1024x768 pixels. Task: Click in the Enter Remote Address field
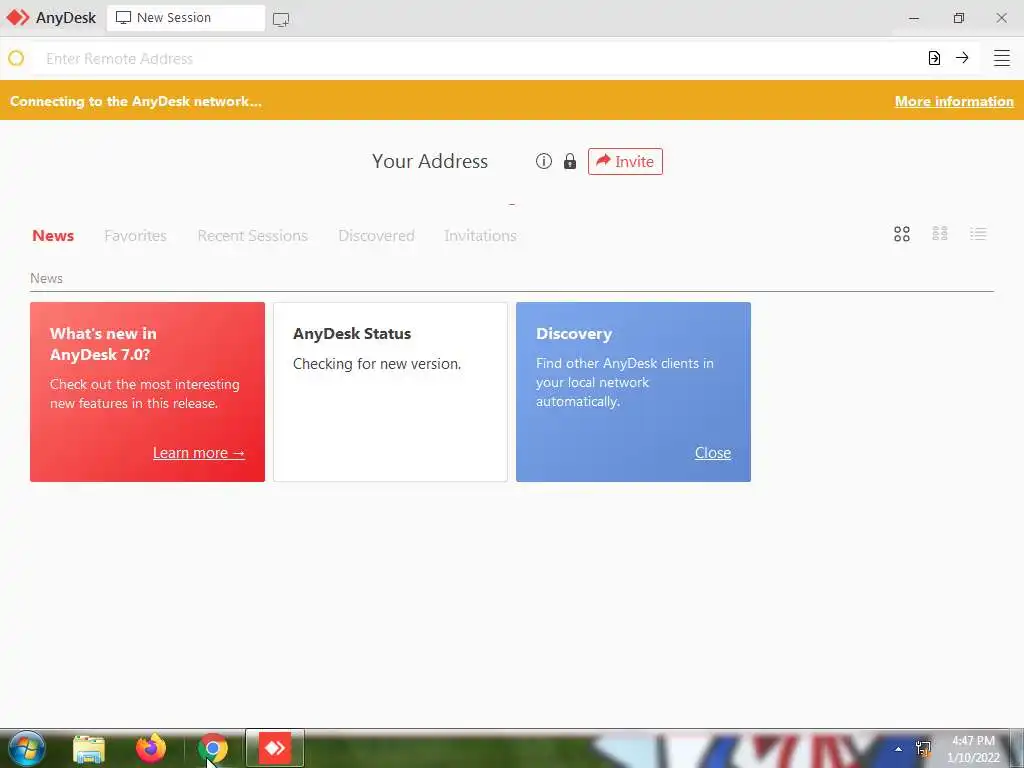[477, 59]
